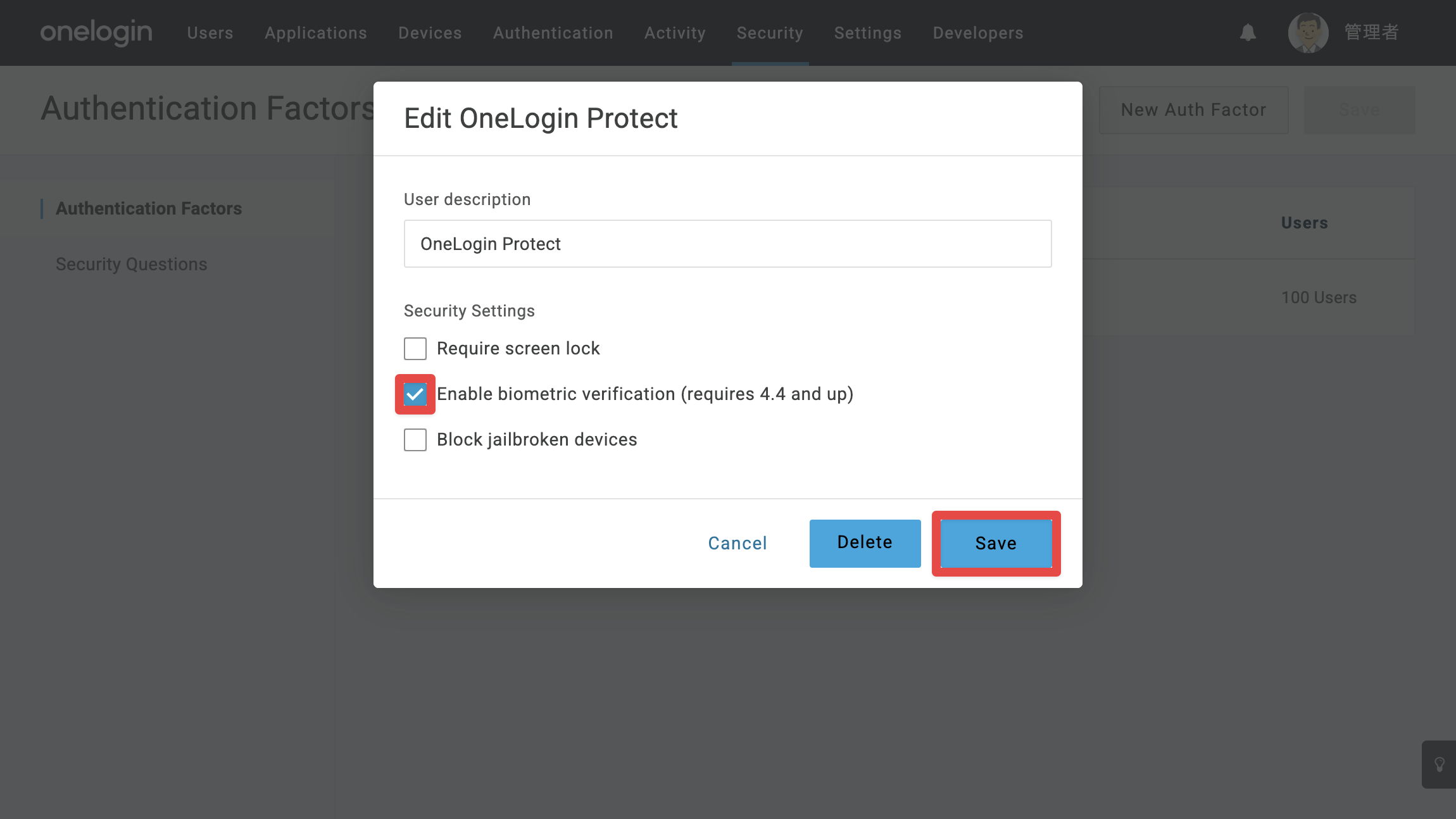Open the admin profile avatar
The image size is (1456, 819).
click(1308, 33)
